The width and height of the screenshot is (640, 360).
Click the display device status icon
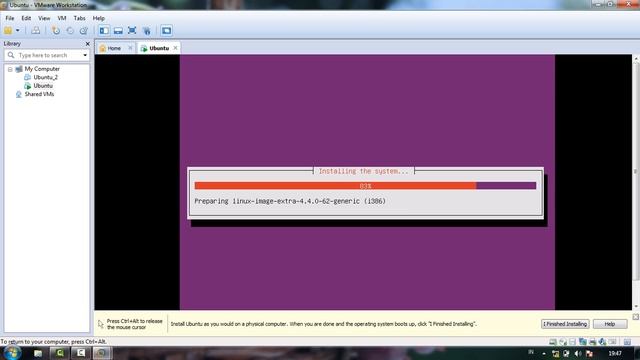612,342
